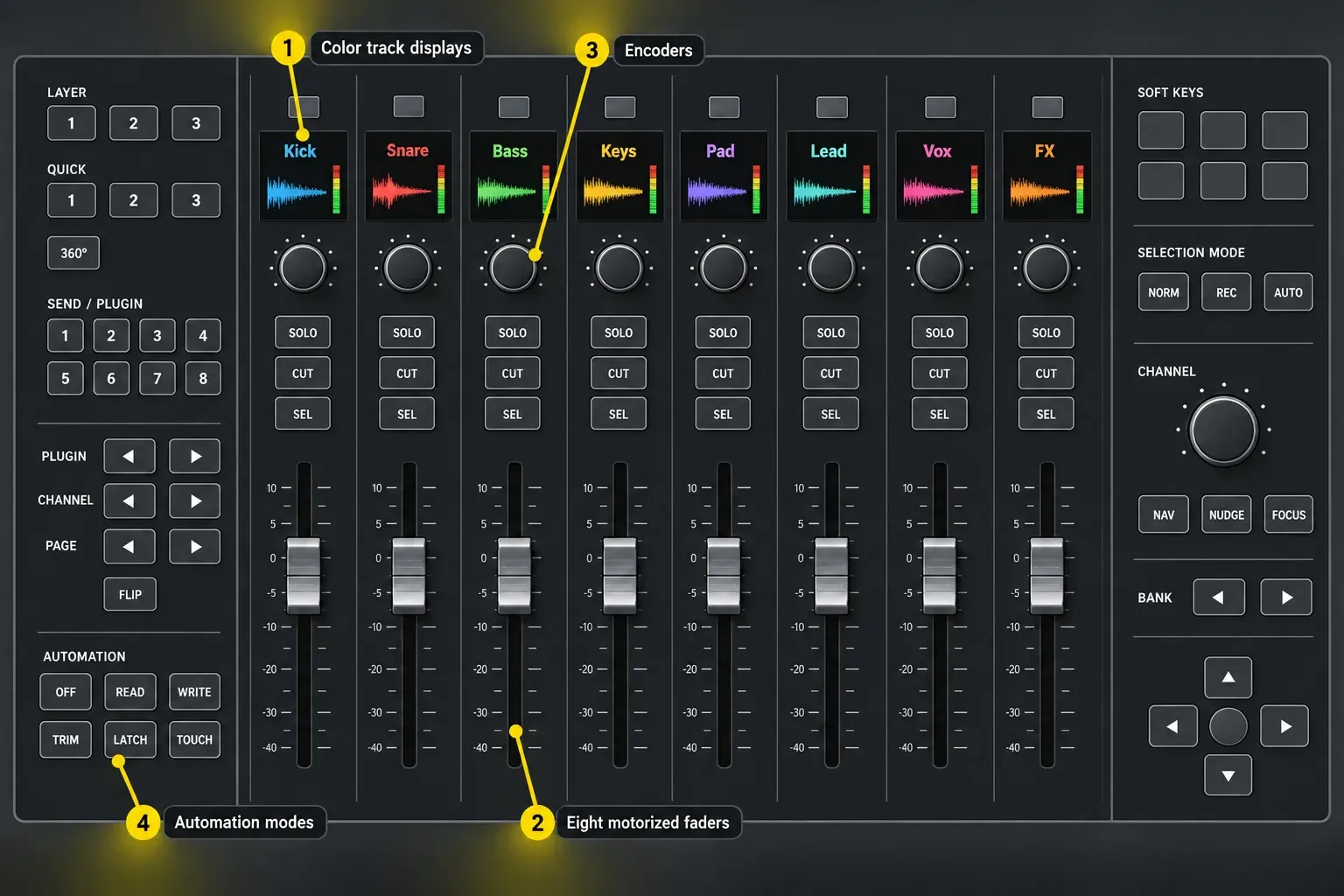Click the PAGE right arrow
The width and height of the screenshot is (1344, 896).
tap(194, 546)
